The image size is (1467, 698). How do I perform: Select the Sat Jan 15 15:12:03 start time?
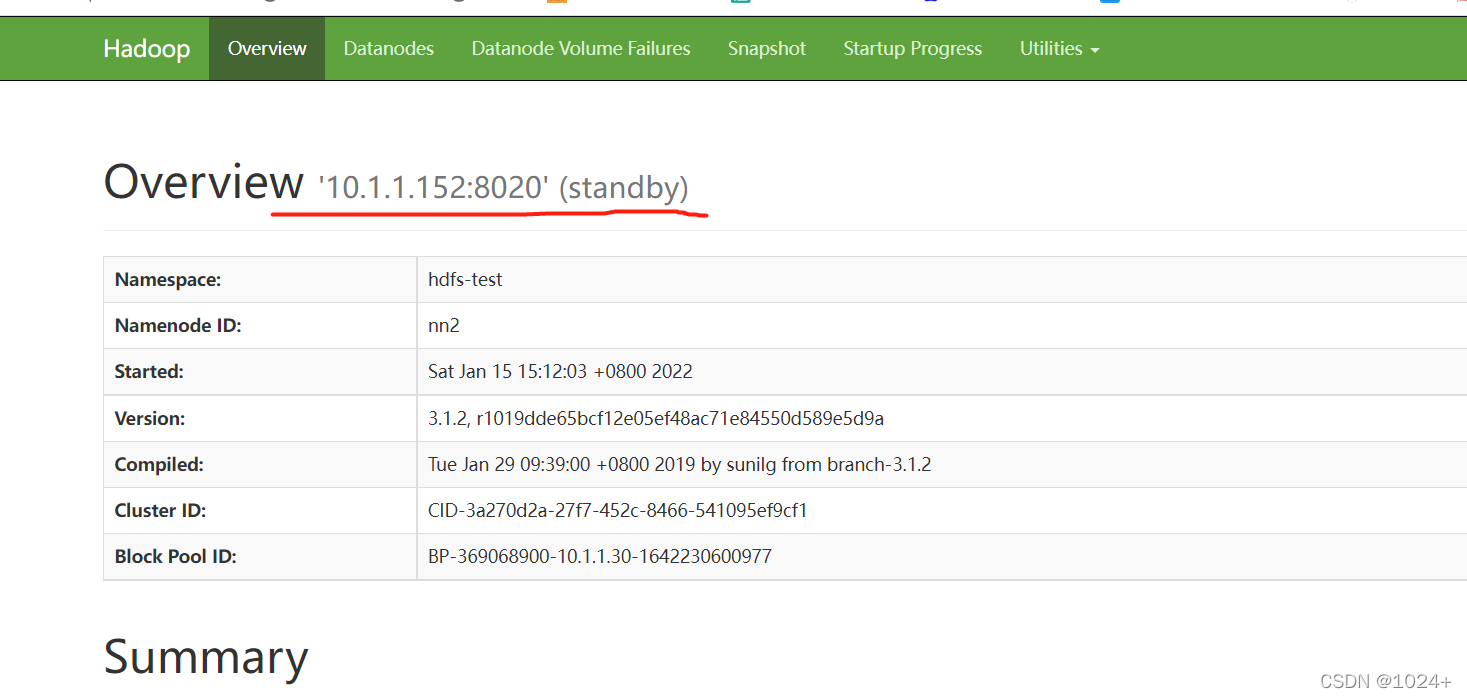coord(560,372)
